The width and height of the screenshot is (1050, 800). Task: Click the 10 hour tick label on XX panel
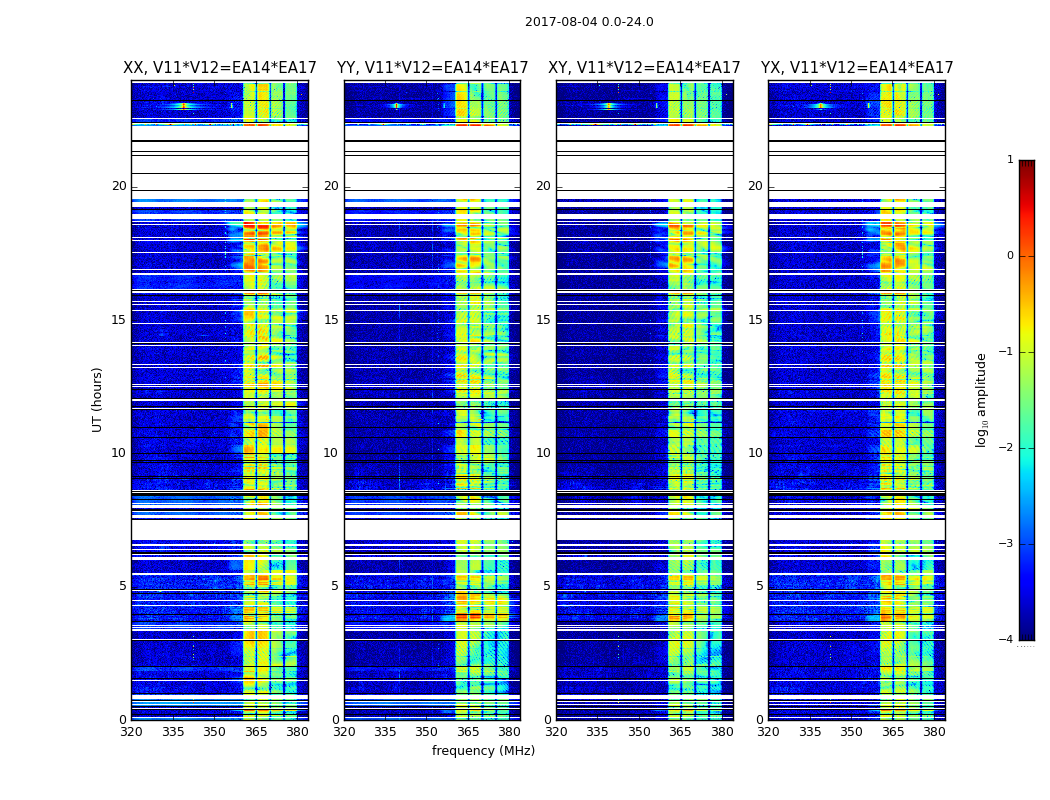click(x=119, y=453)
